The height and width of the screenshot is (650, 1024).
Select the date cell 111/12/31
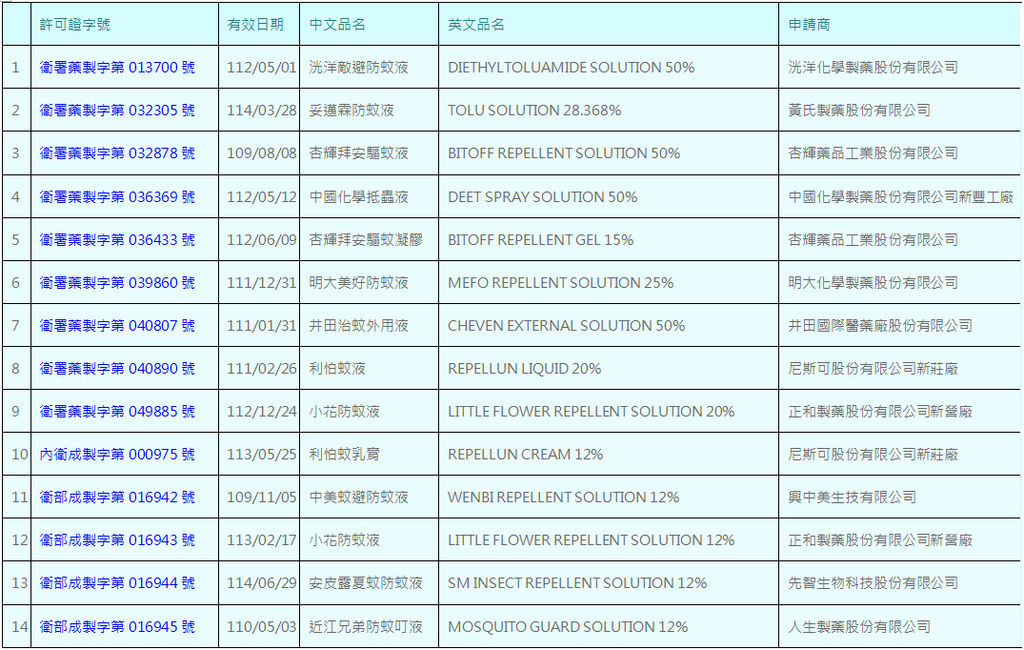click(261, 283)
